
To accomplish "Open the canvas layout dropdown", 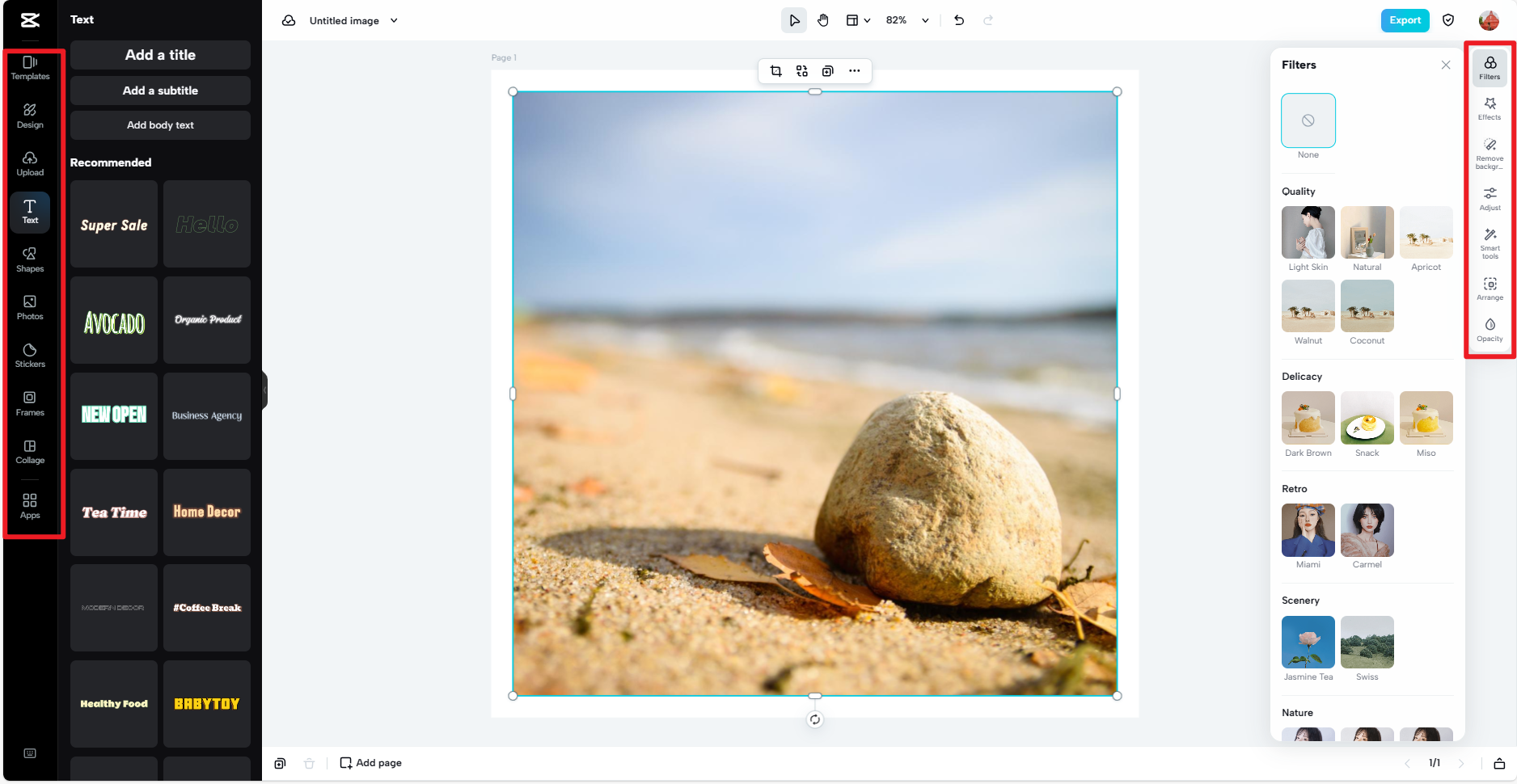I will [858, 20].
